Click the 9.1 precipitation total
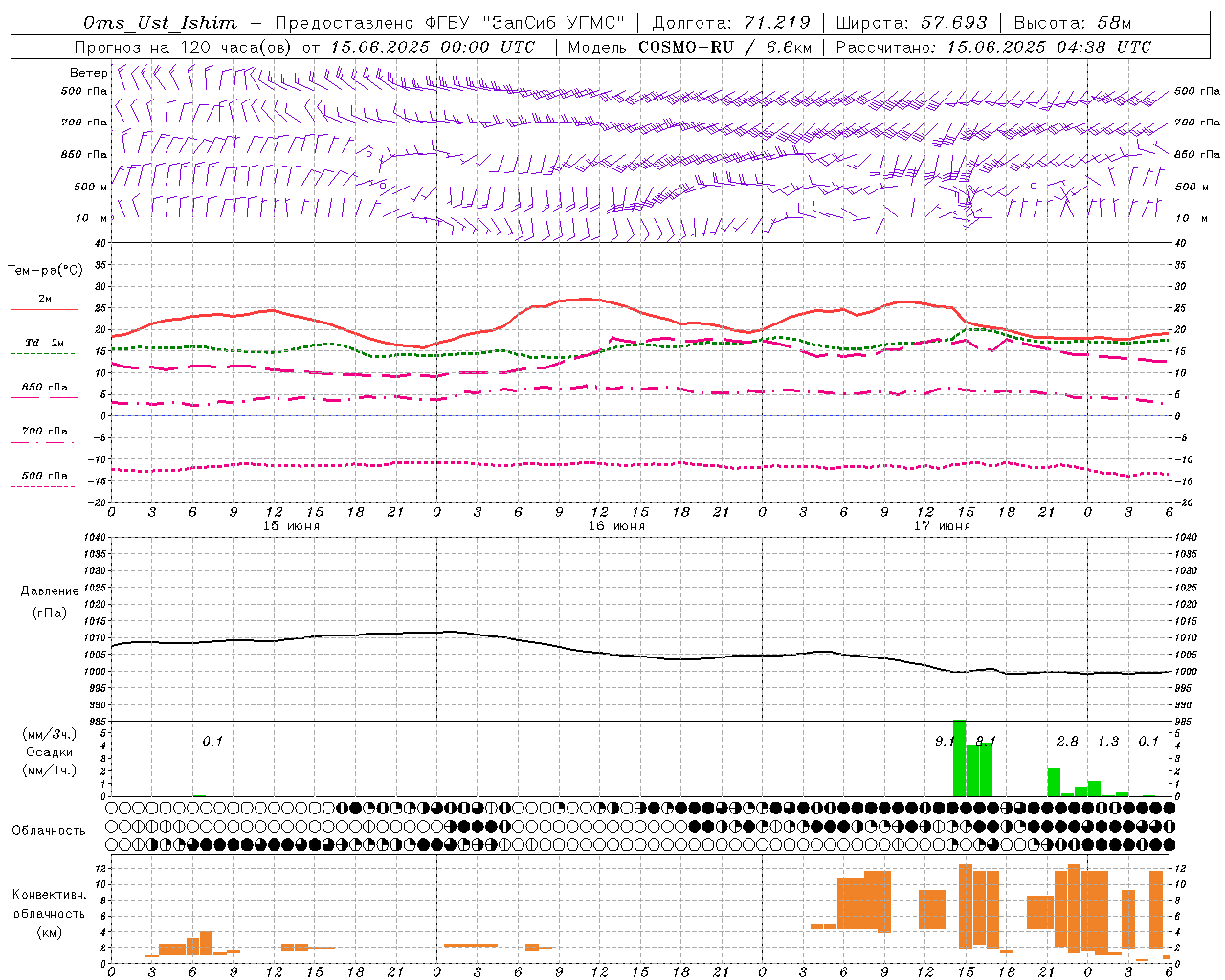1225x980 pixels. pyautogui.click(x=944, y=741)
